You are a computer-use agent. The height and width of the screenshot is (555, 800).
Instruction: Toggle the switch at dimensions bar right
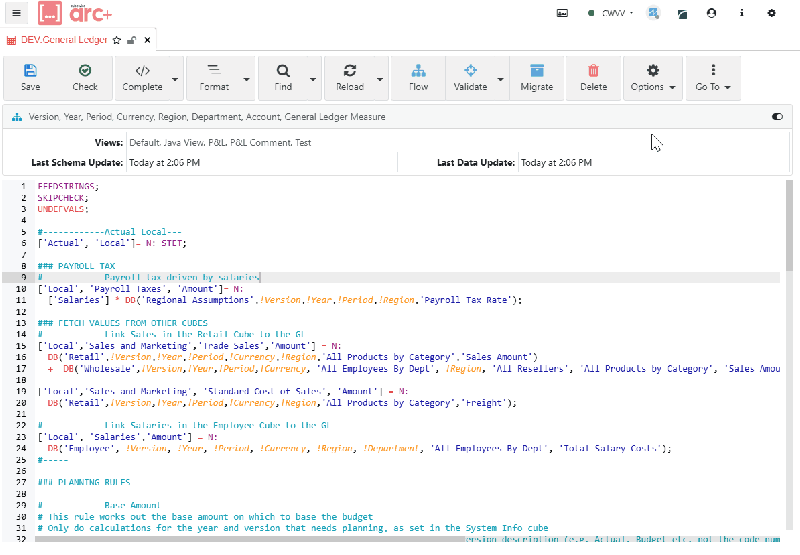(777, 117)
